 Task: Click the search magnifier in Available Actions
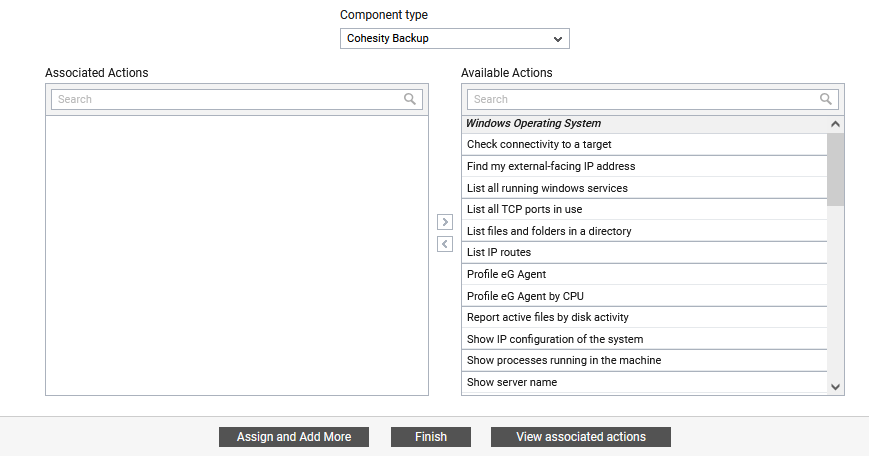point(826,99)
